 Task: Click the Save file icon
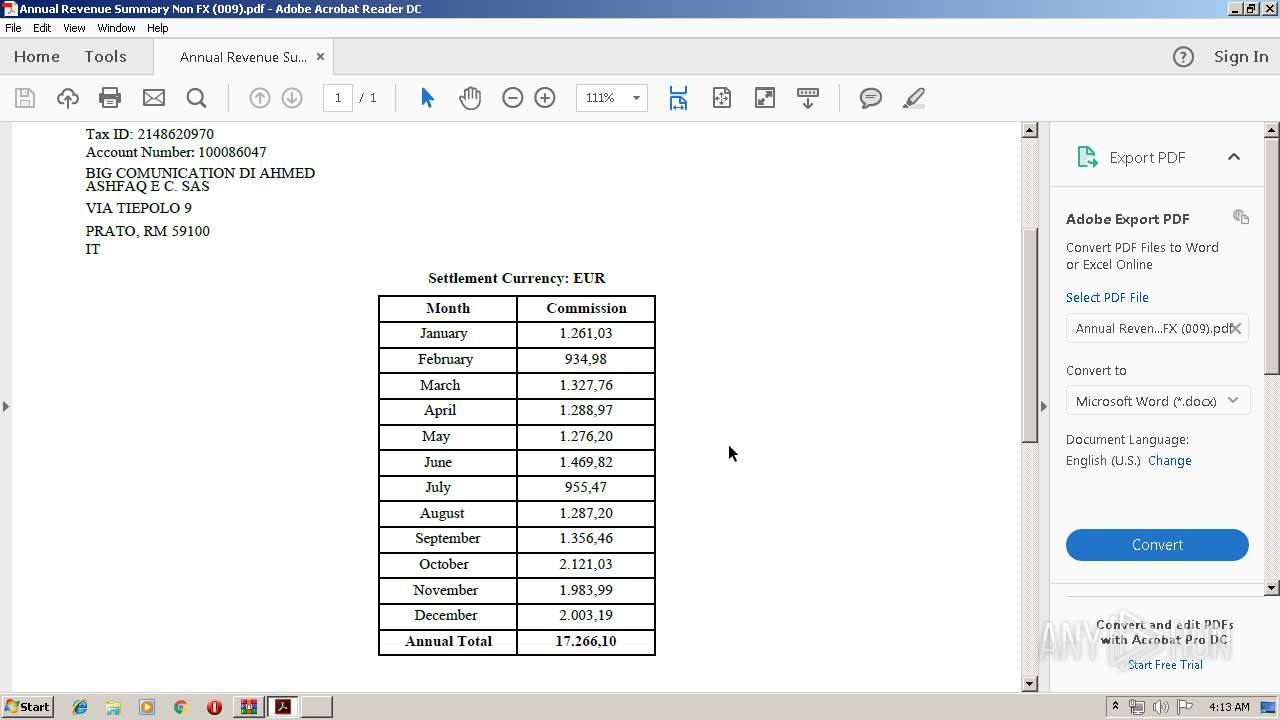coord(25,98)
